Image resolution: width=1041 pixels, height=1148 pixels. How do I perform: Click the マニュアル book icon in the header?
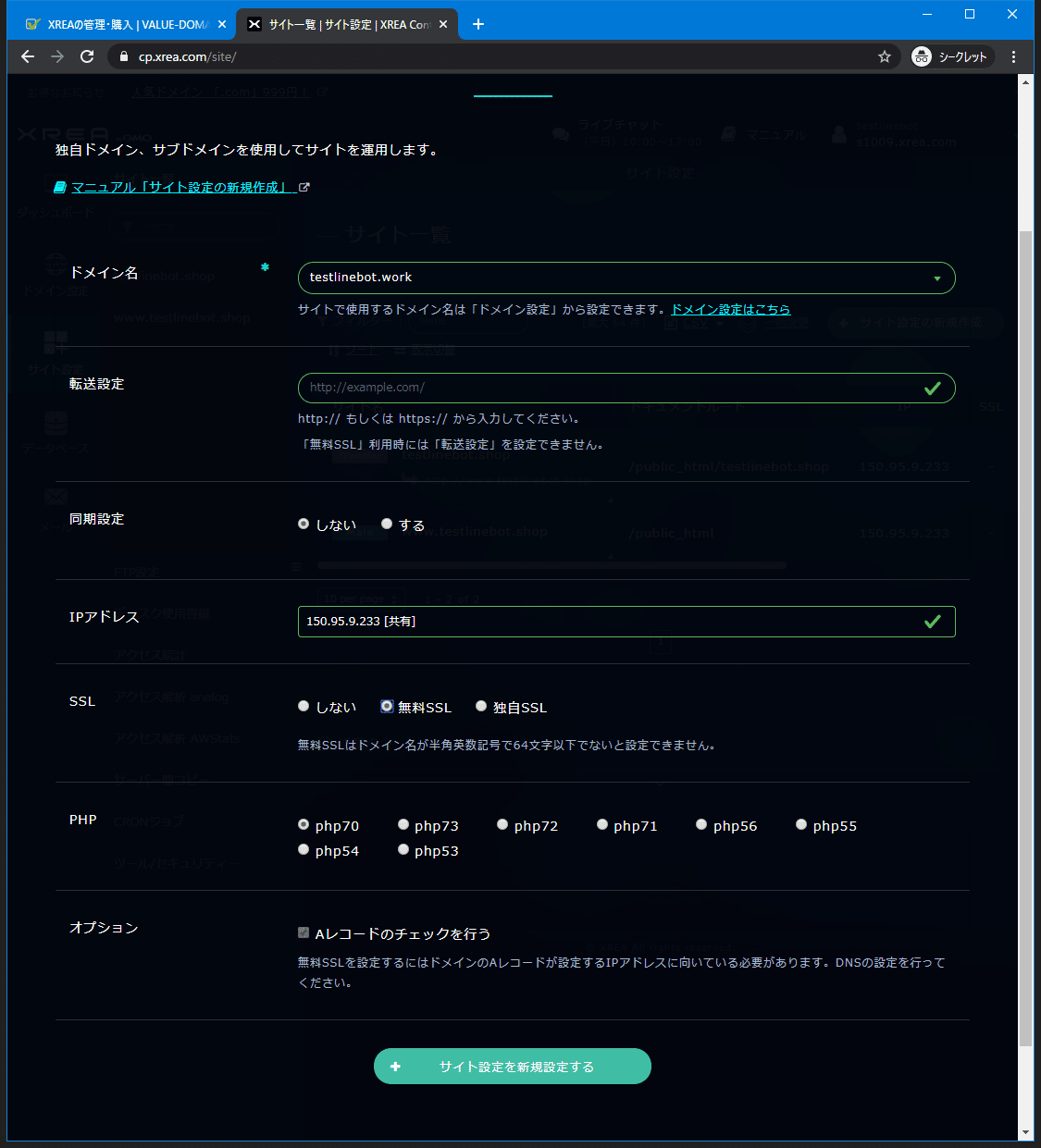(x=729, y=132)
